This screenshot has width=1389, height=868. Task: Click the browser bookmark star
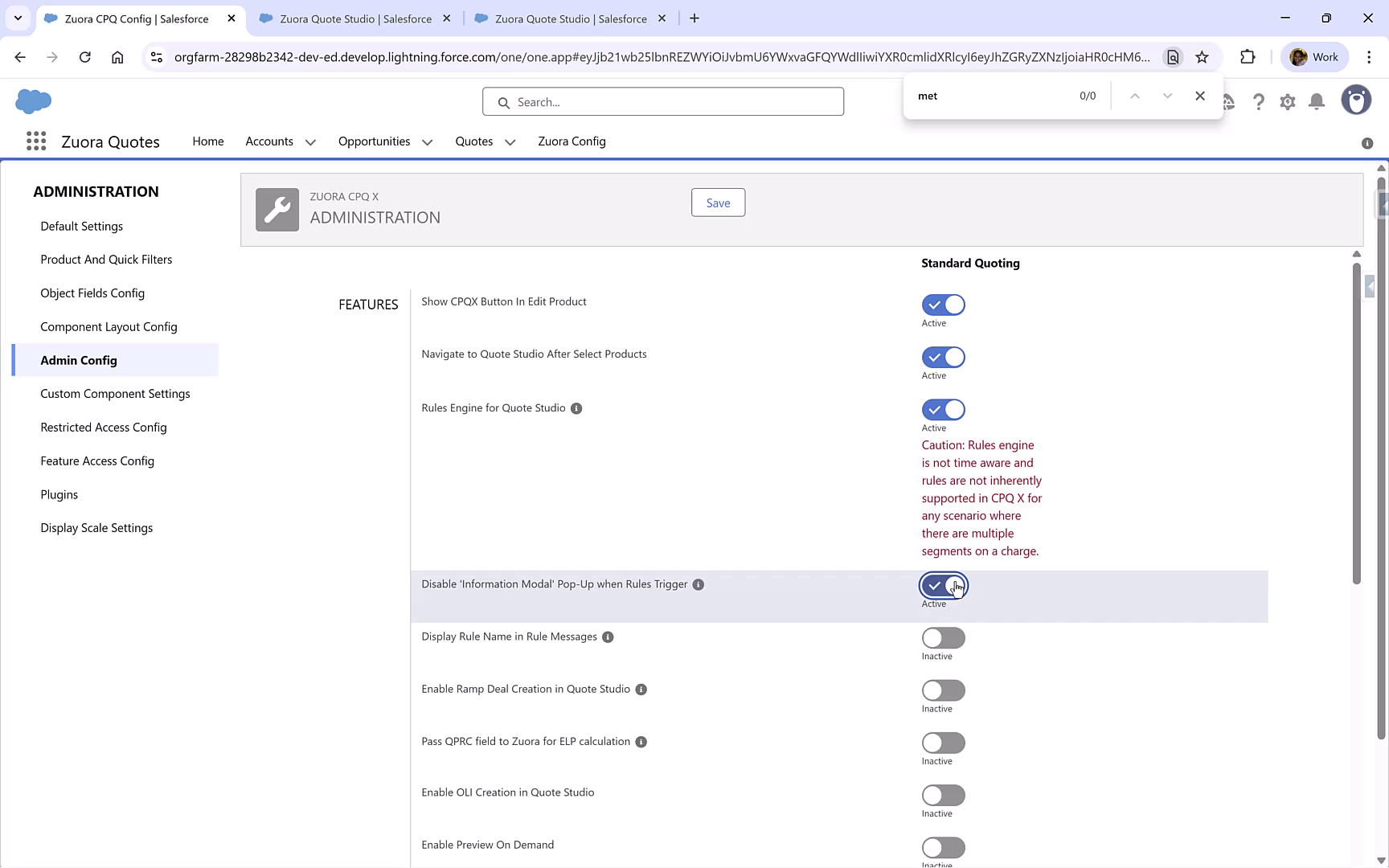(x=1203, y=57)
